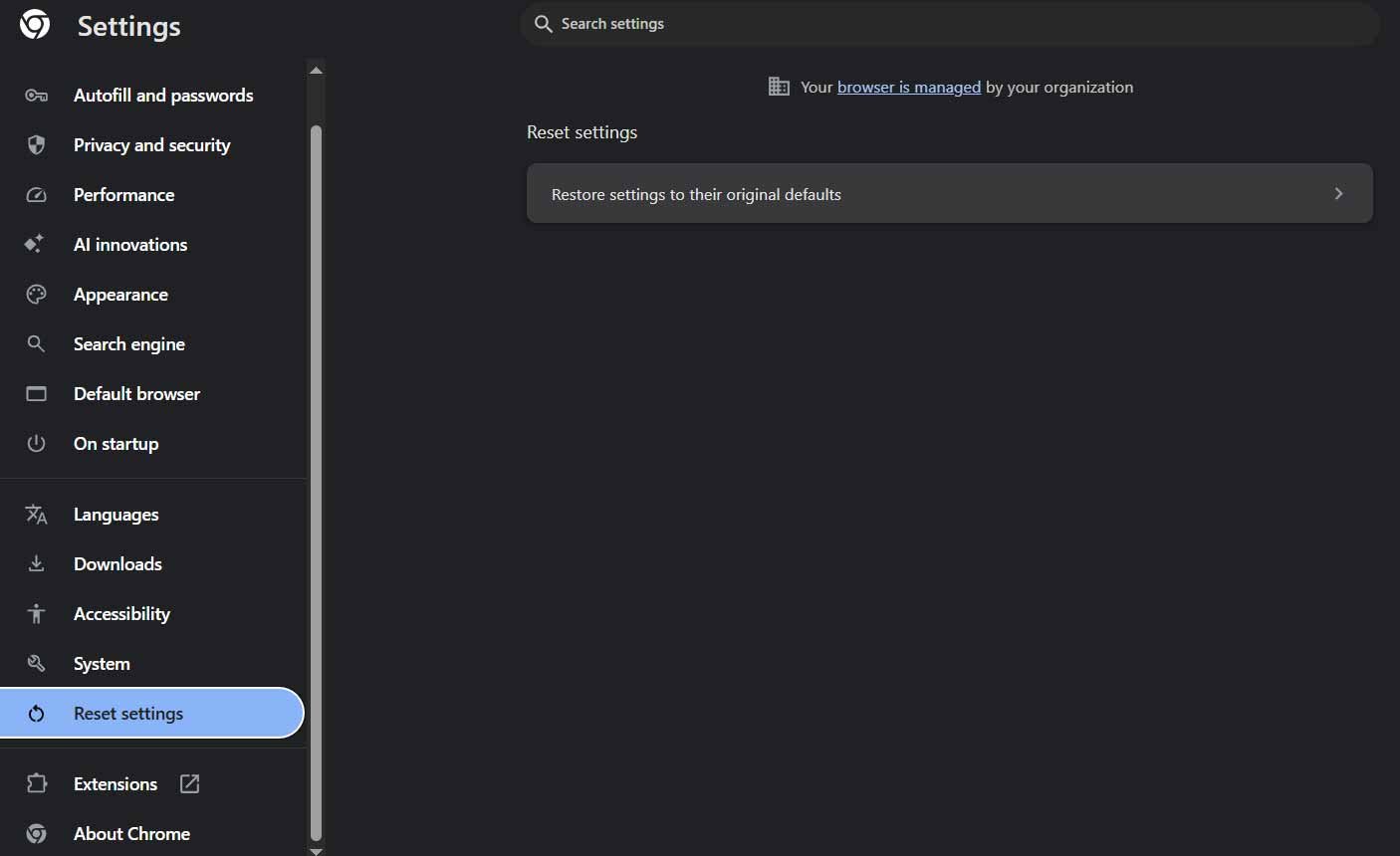The image size is (1400, 856).
Task: Click the person icon for Accessibility
Action: (36, 614)
